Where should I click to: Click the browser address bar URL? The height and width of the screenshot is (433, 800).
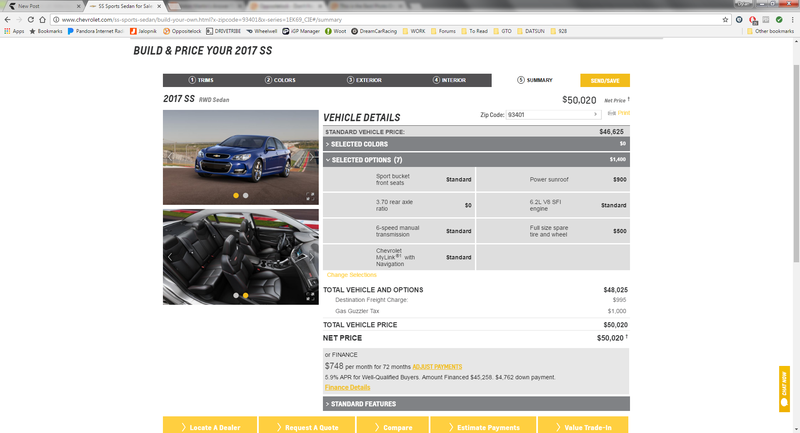pos(202,20)
